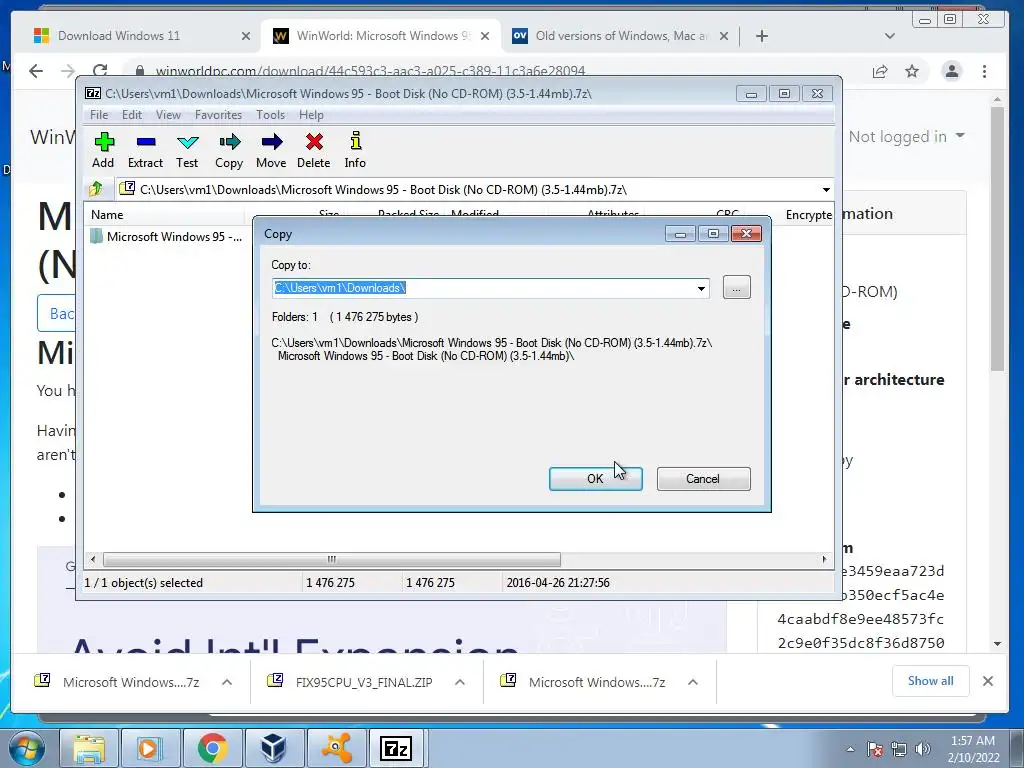Expand the 7-Zip address bar dropdown

pyautogui.click(x=826, y=190)
